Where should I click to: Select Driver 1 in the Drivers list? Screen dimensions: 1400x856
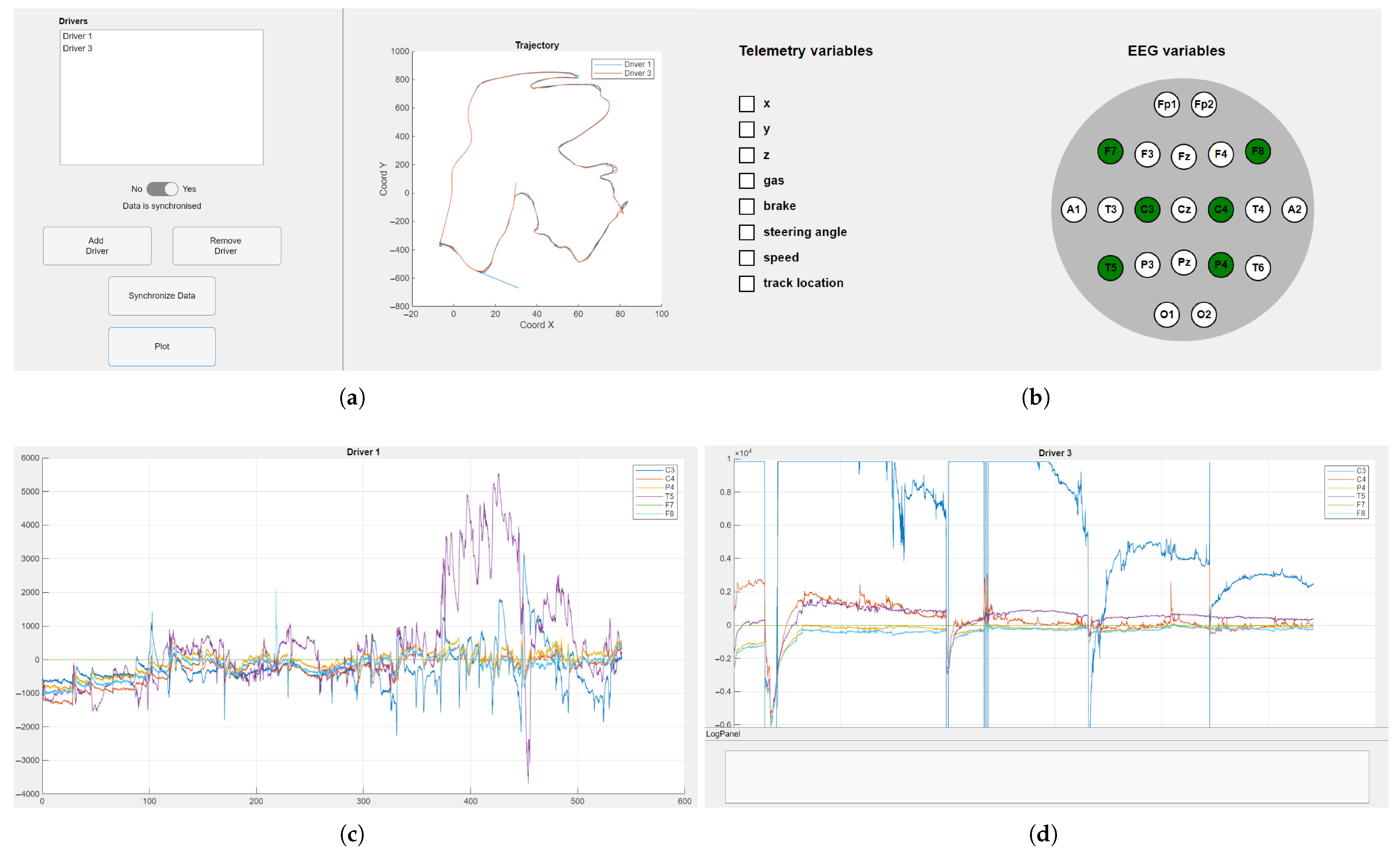pos(161,36)
